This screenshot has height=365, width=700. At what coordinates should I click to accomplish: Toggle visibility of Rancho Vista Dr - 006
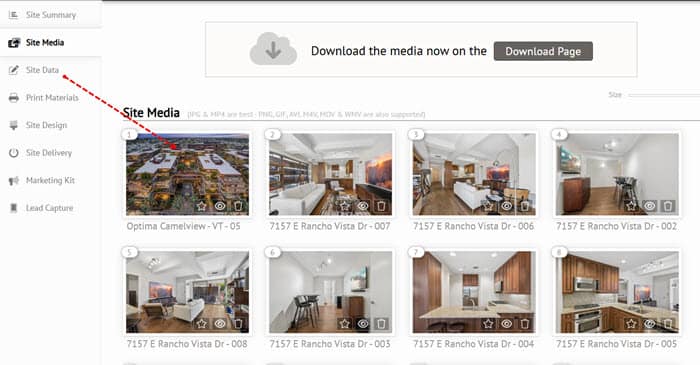507,206
